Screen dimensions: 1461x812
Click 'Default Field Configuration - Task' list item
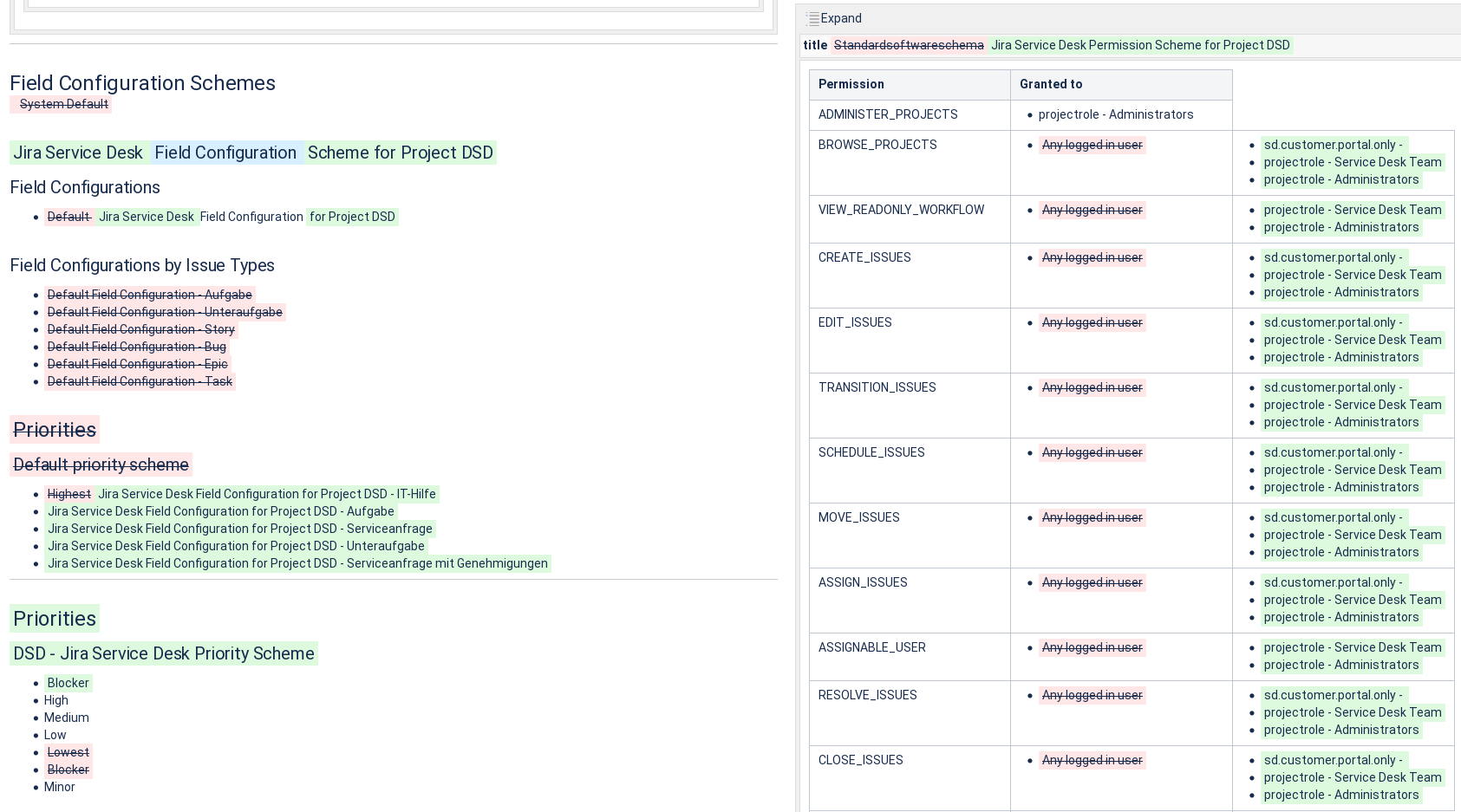click(x=140, y=381)
